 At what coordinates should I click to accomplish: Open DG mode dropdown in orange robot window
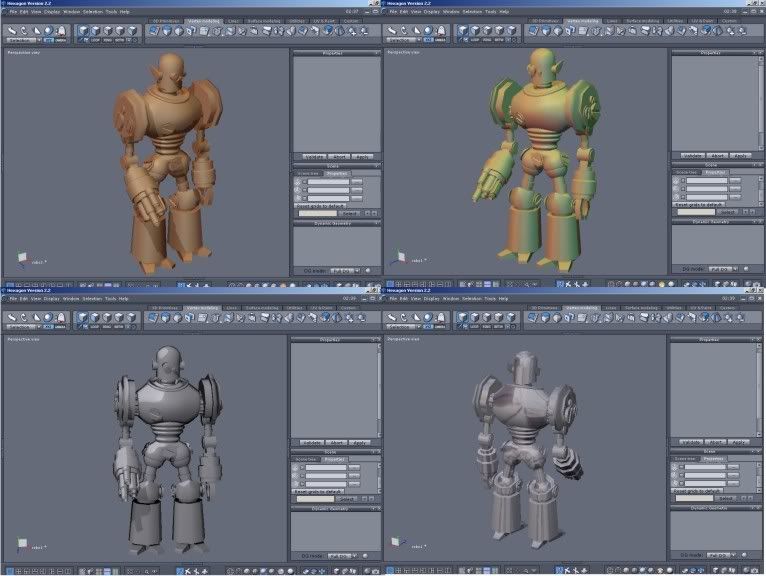click(345, 270)
